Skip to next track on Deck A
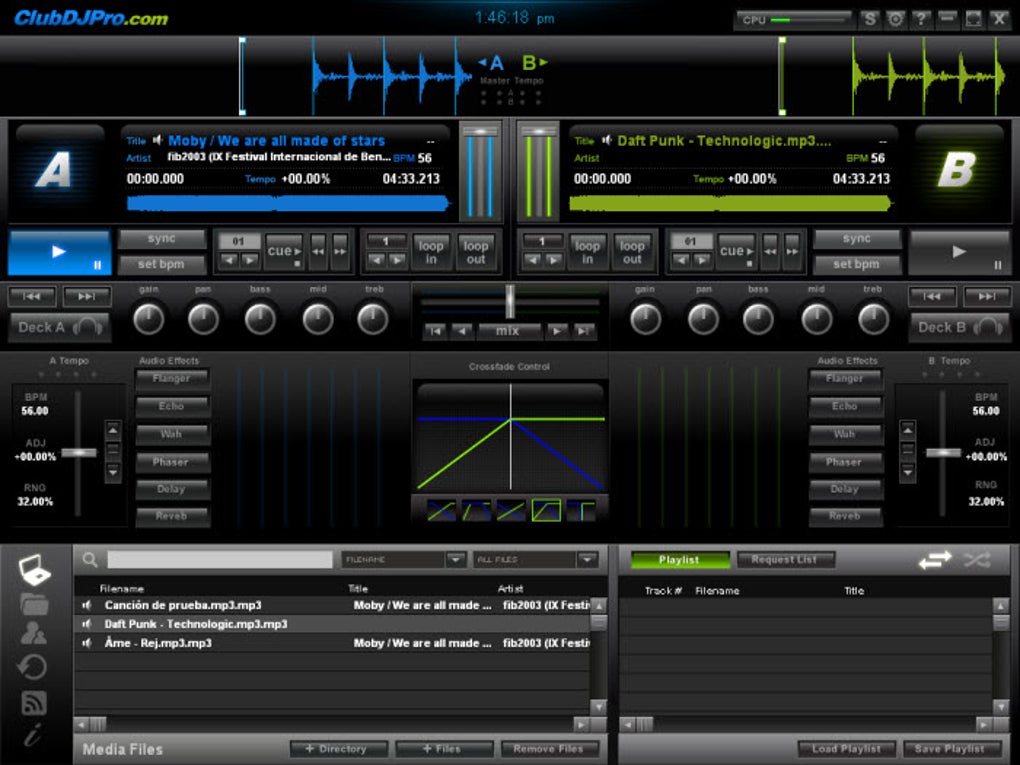 coord(87,297)
